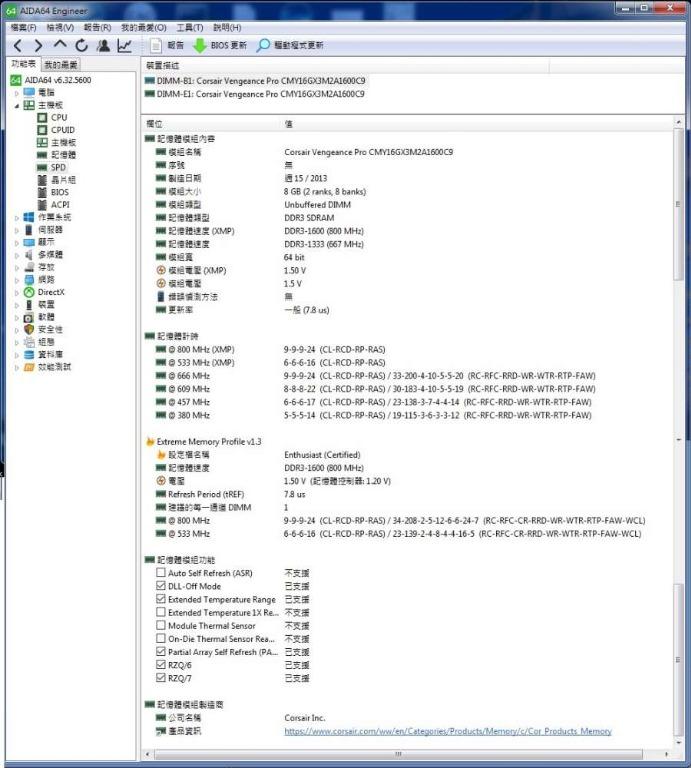Toggle Extended Temperature 1X Re... checkbox
691x768 pixels.
161,612
